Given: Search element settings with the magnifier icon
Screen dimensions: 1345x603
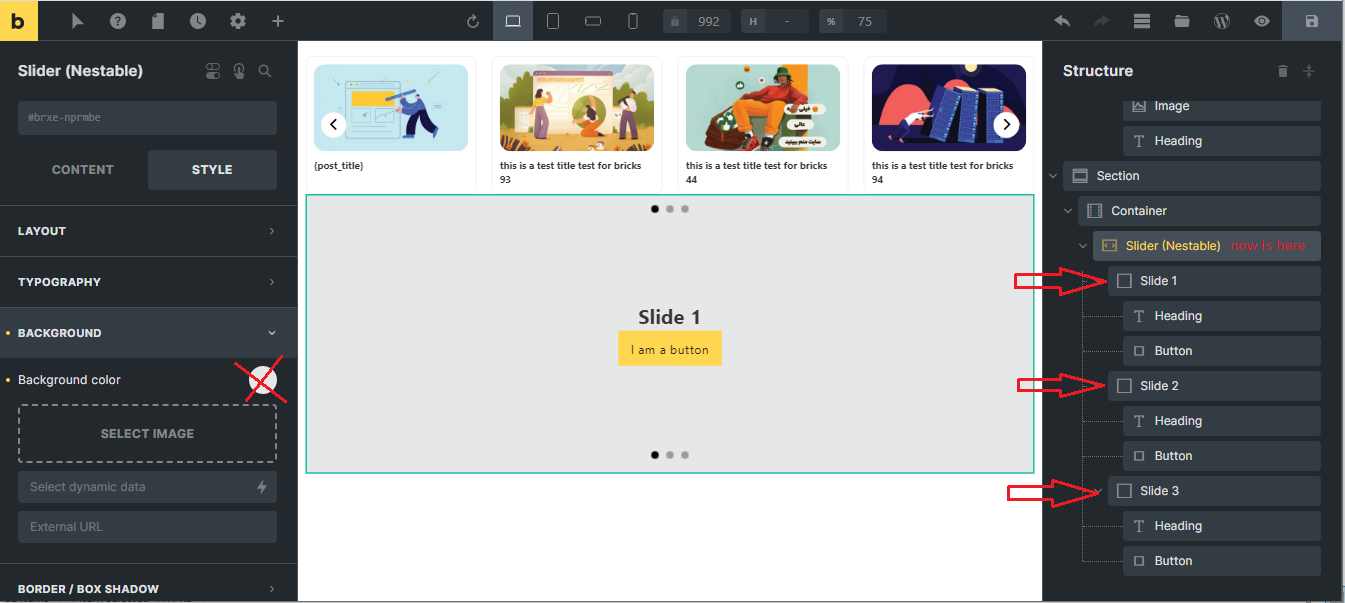Looking at the screenshot, I should tap(264, 71).
